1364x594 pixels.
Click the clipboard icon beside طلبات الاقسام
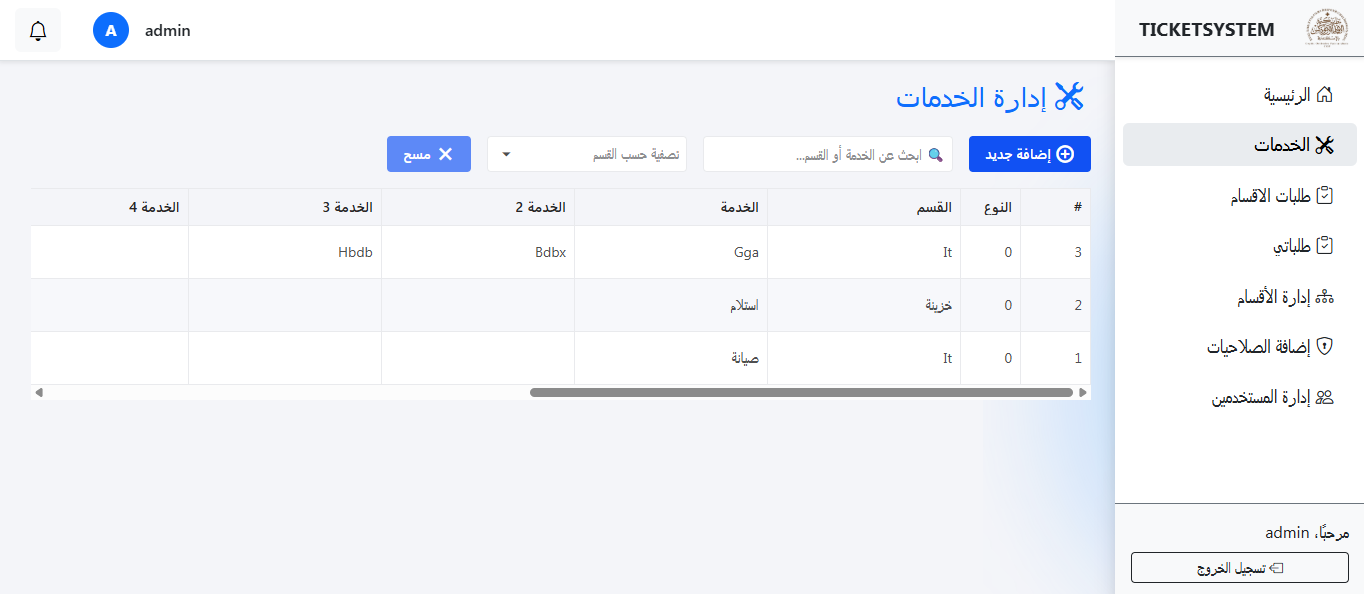click(x=1325, y=196)
